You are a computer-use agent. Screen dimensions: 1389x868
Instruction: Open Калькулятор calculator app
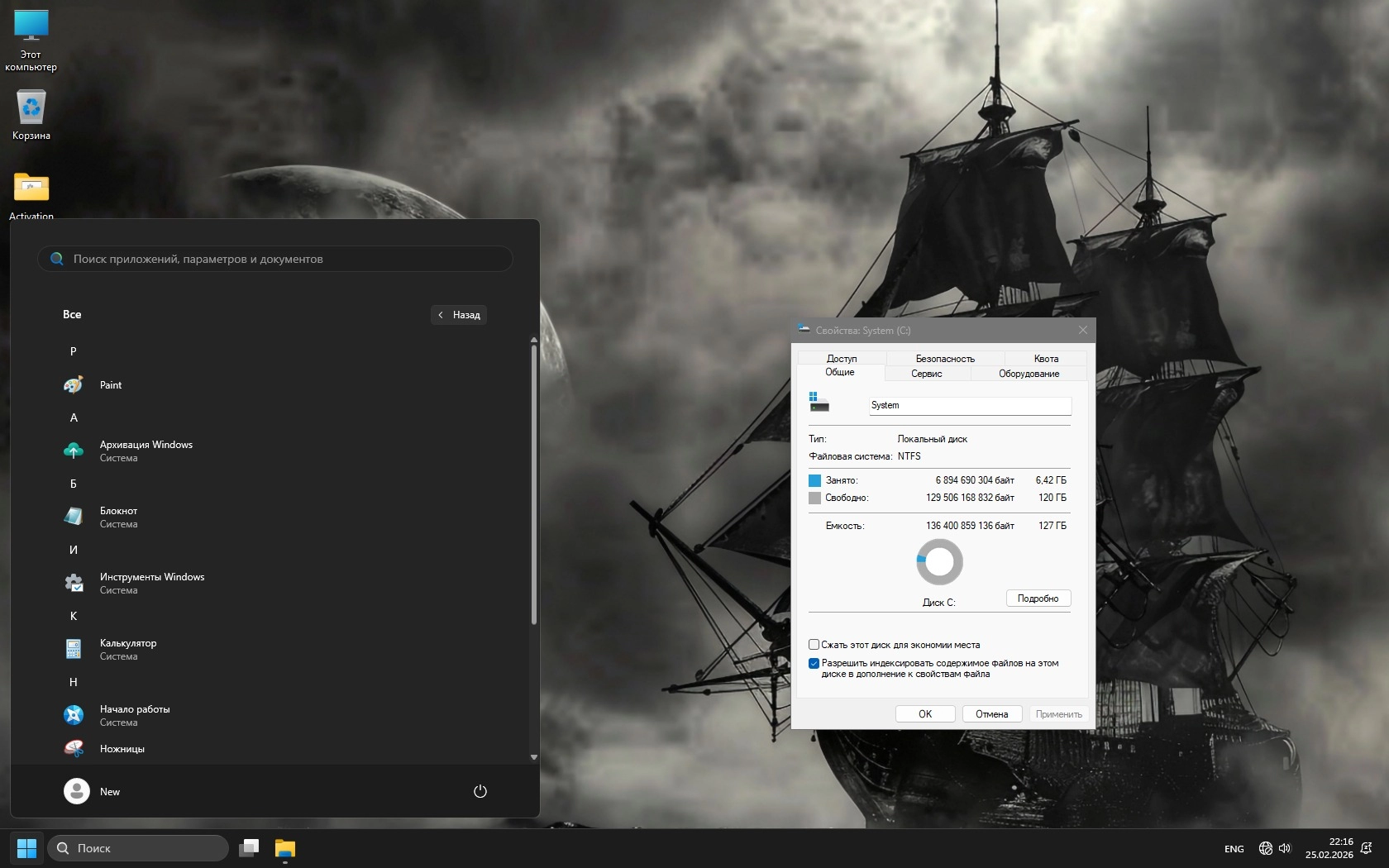click(x=127, y=649)
